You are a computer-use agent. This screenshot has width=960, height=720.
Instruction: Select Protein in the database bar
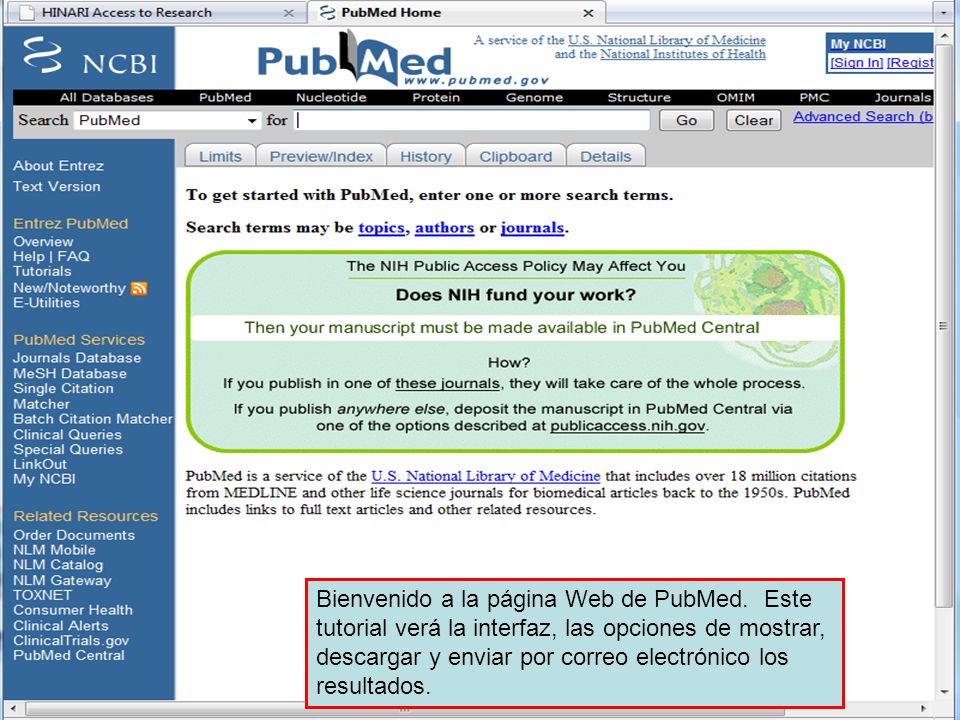tap(436, 97)
